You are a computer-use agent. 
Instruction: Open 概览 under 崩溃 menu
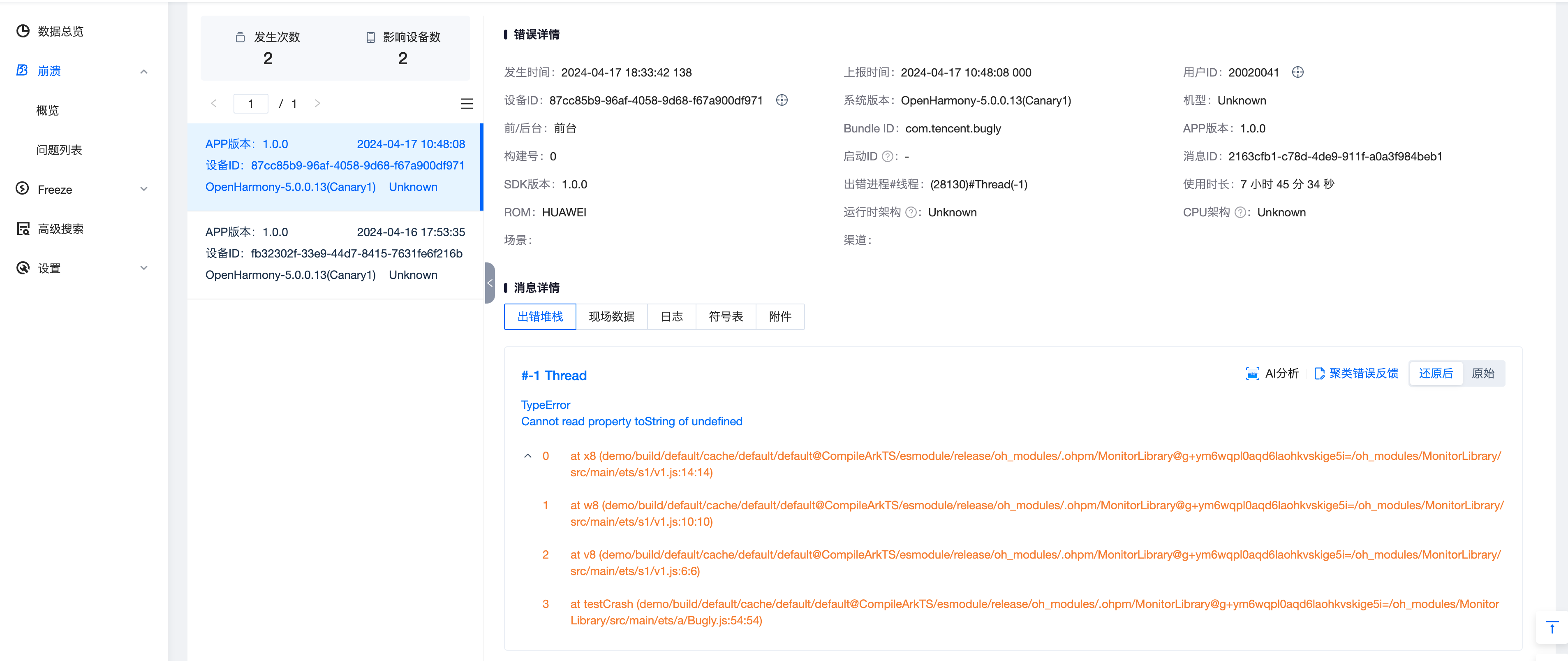[47, 110]
